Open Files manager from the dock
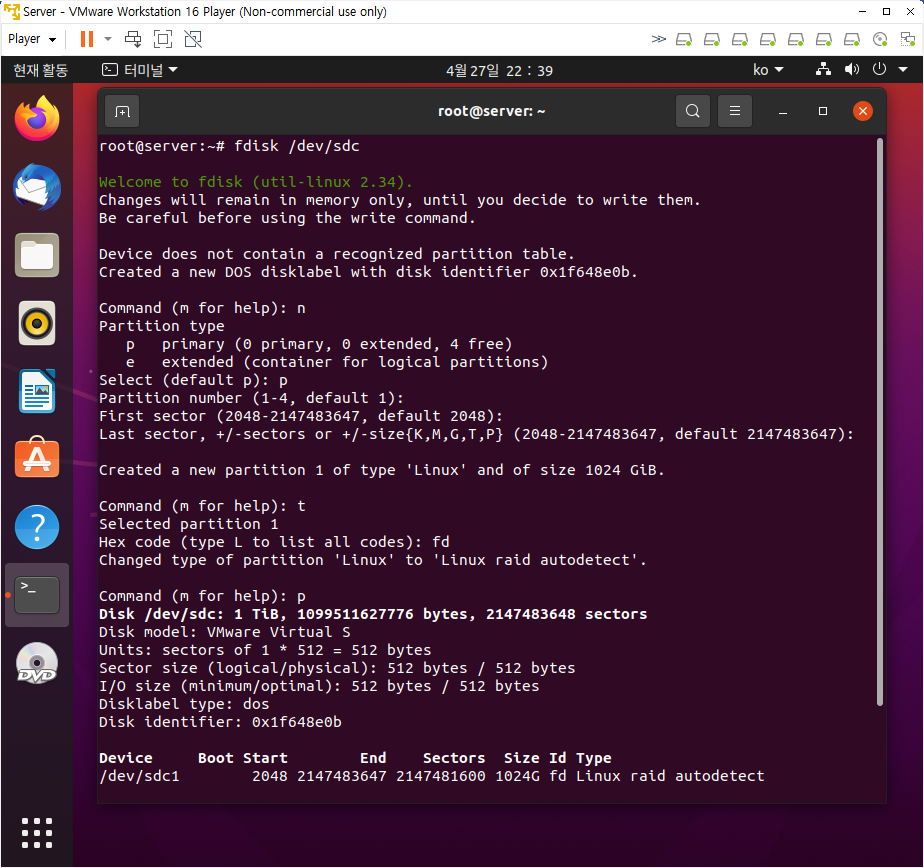The width and height of the screenshot is (924, 868). coord(37,255)
